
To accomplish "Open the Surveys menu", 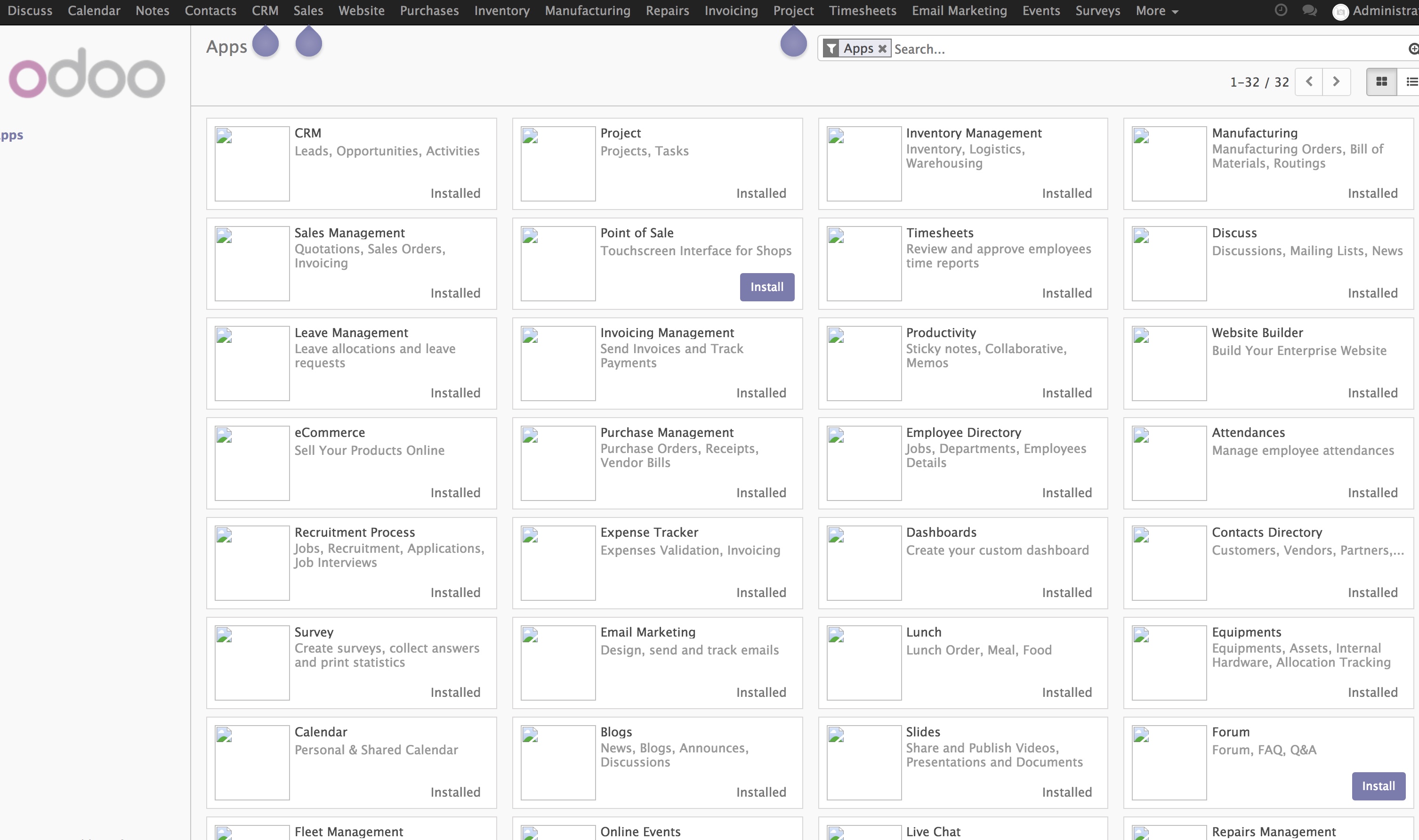I will point(1097,11).
